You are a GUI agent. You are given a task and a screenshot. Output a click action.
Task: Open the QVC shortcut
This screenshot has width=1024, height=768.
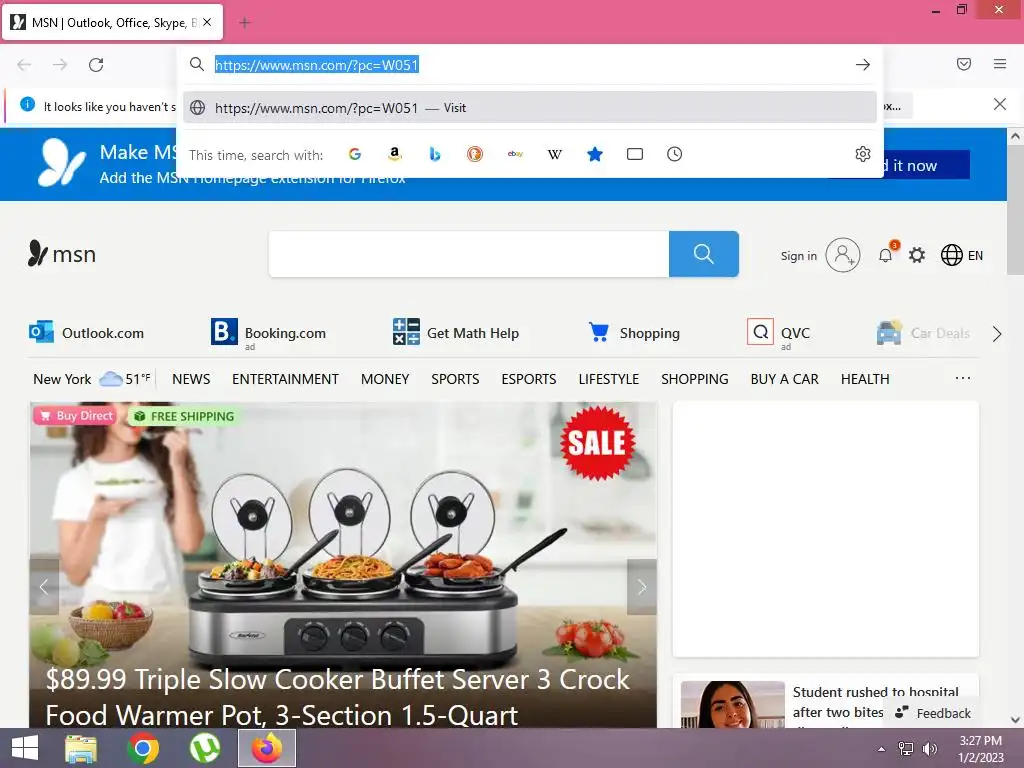pos(778,333)
